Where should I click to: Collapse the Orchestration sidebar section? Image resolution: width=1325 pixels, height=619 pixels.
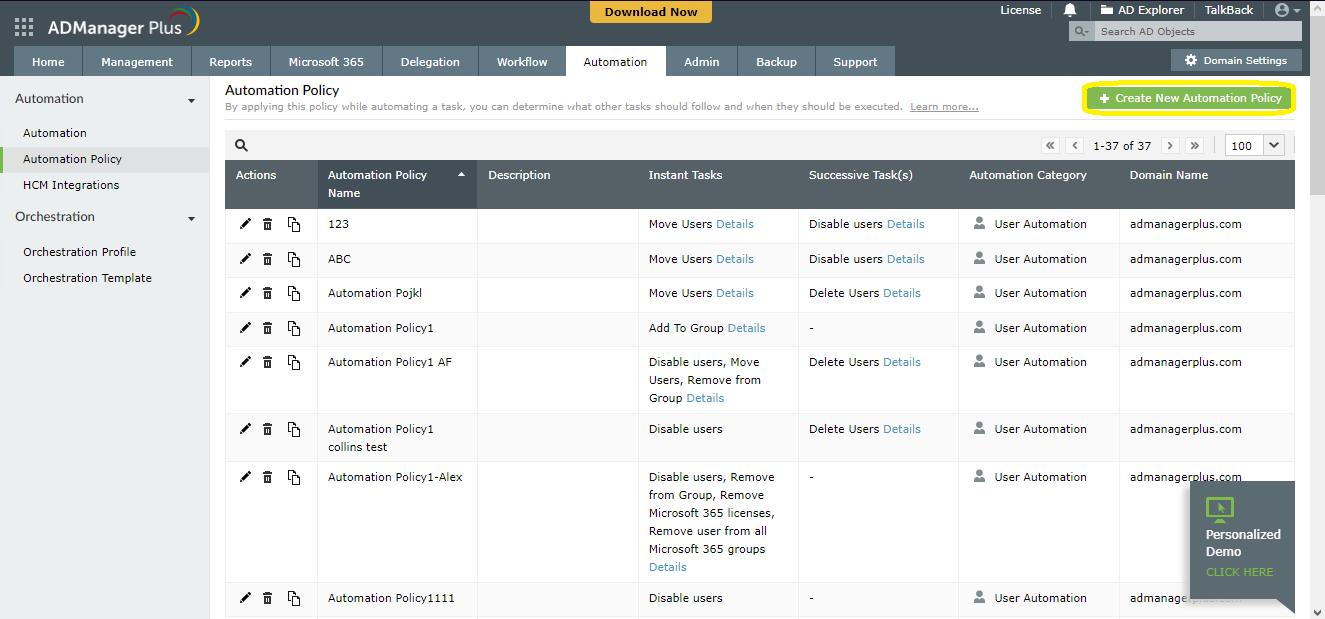coord(191,218)
